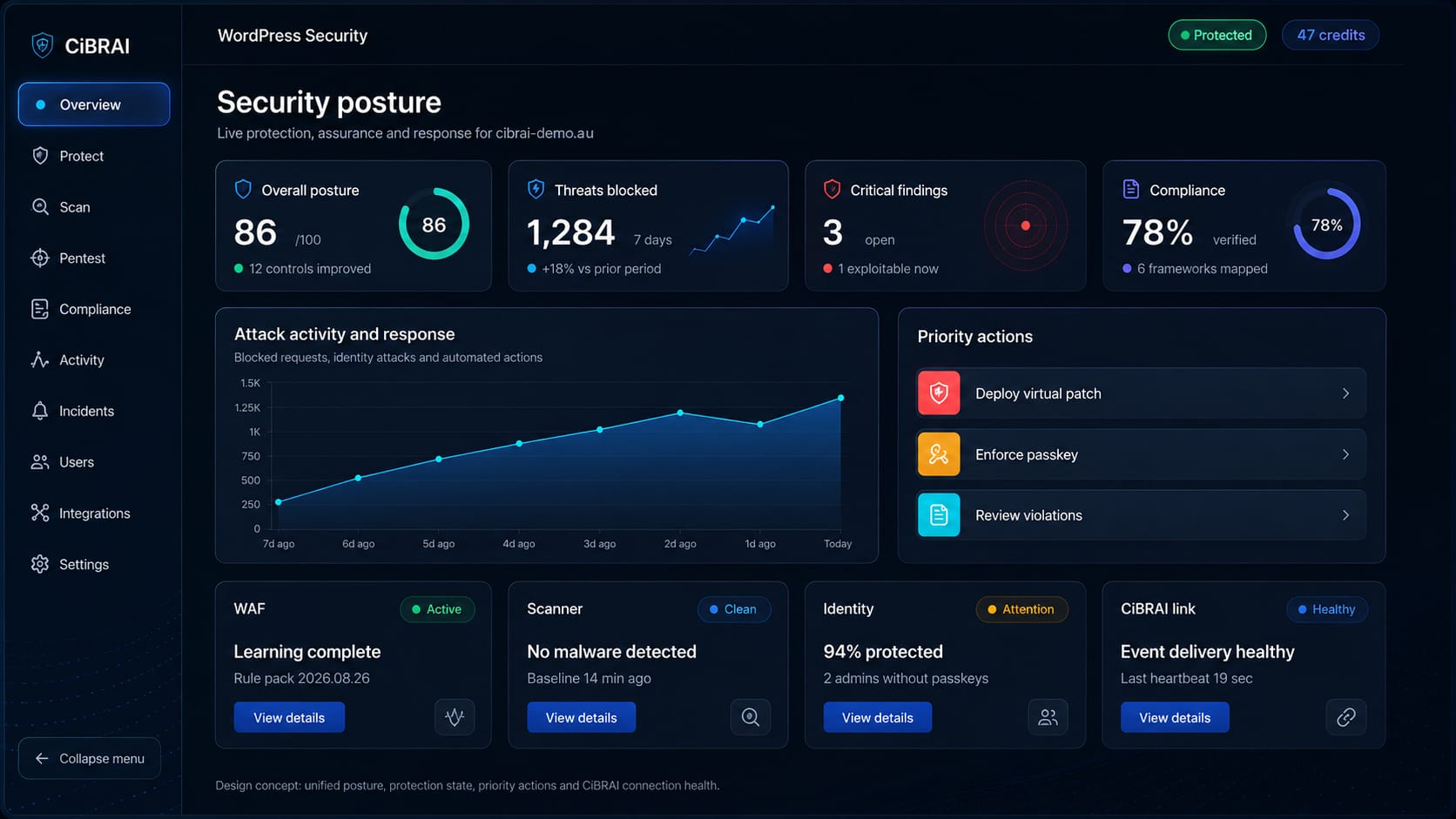Click the WAF activity waveform icon button
Image resolution: width=1456 pixels, height=819 pixels.
point(455,717)
